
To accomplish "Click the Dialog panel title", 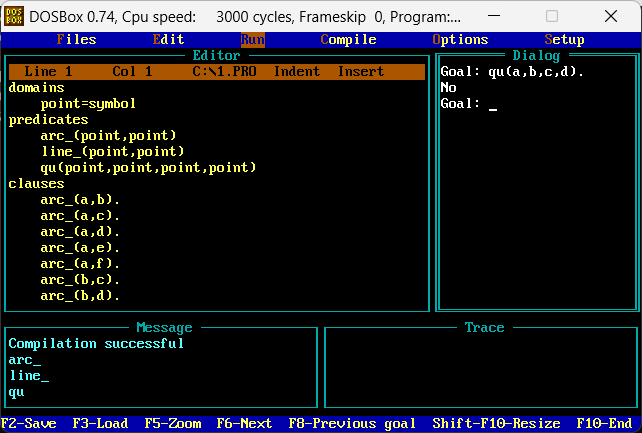I will click(x=536, y=56).
